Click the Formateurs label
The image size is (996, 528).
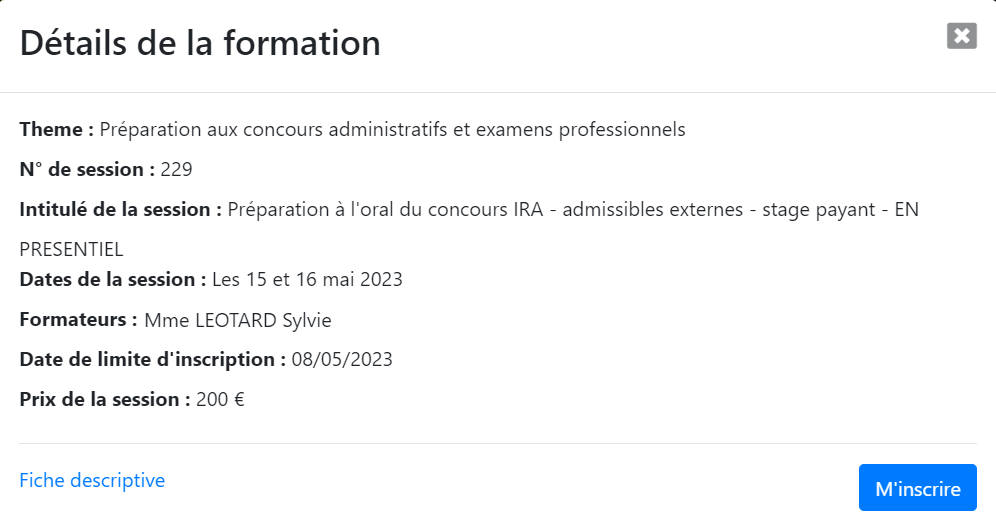tap(78, 319)
